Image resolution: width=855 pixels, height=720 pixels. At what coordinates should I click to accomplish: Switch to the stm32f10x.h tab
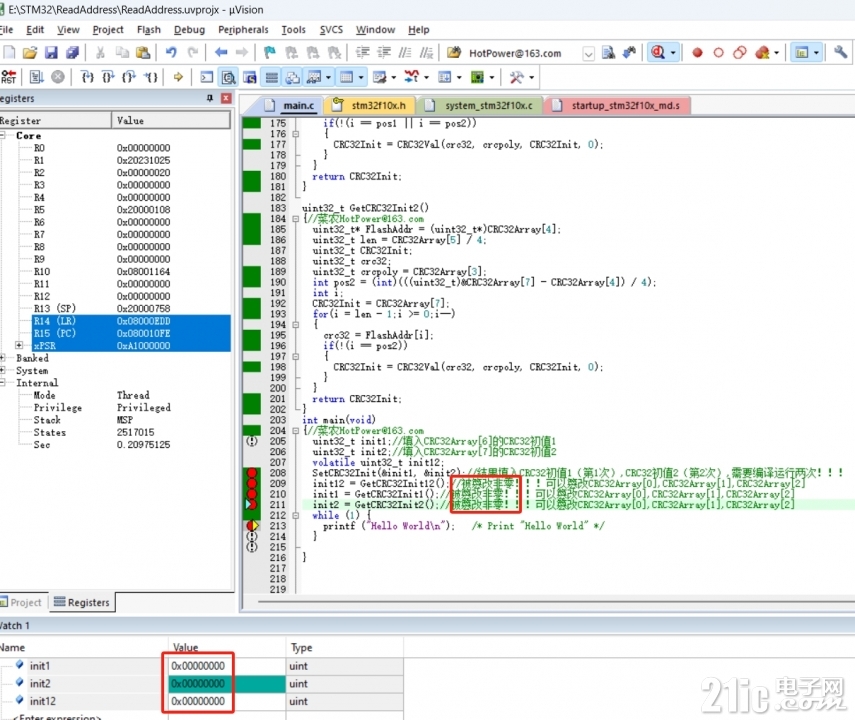(x=369, y=105)
